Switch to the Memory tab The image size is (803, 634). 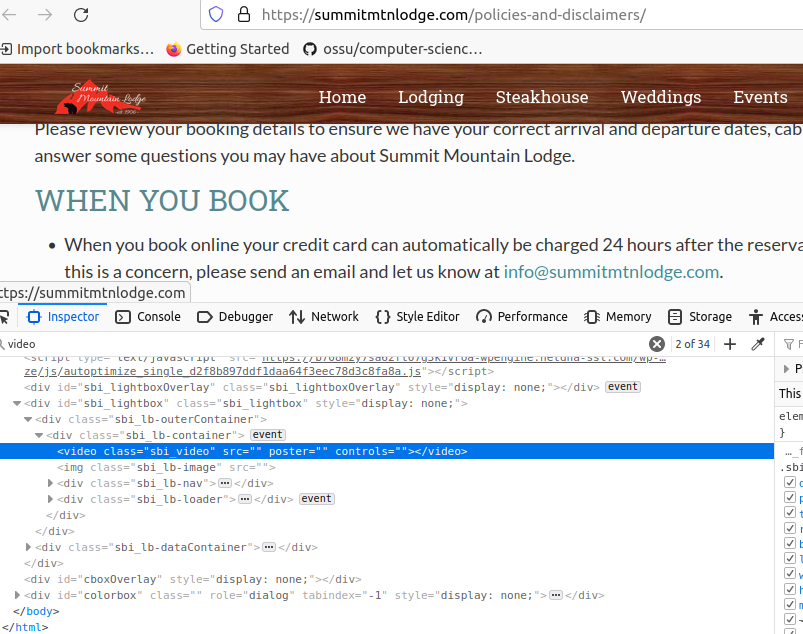point(618,317)
